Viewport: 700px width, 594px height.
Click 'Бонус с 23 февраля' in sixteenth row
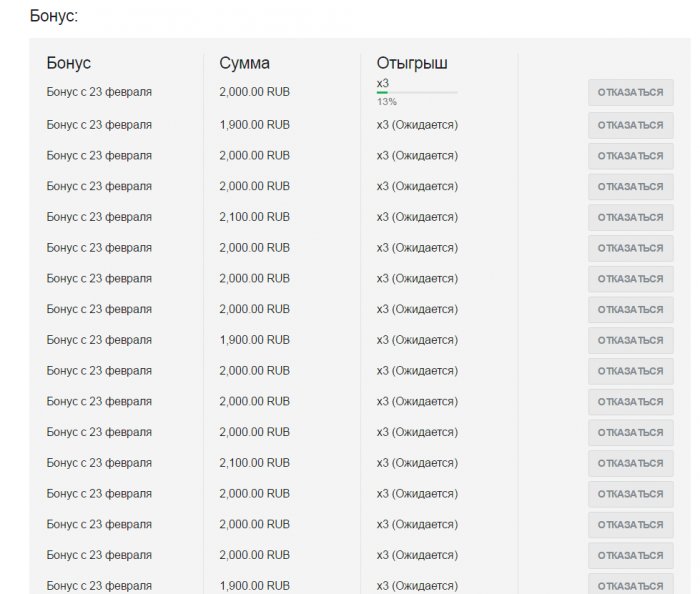tap(99, 555)
